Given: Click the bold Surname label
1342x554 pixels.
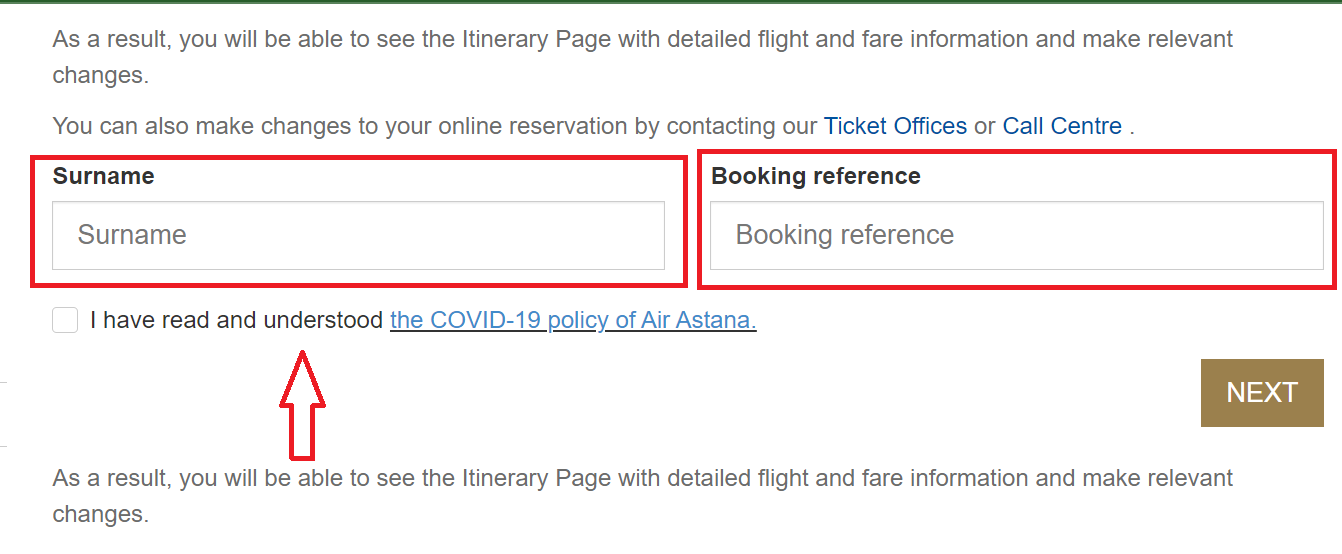Looking at the screenshot, I should 103,176.
